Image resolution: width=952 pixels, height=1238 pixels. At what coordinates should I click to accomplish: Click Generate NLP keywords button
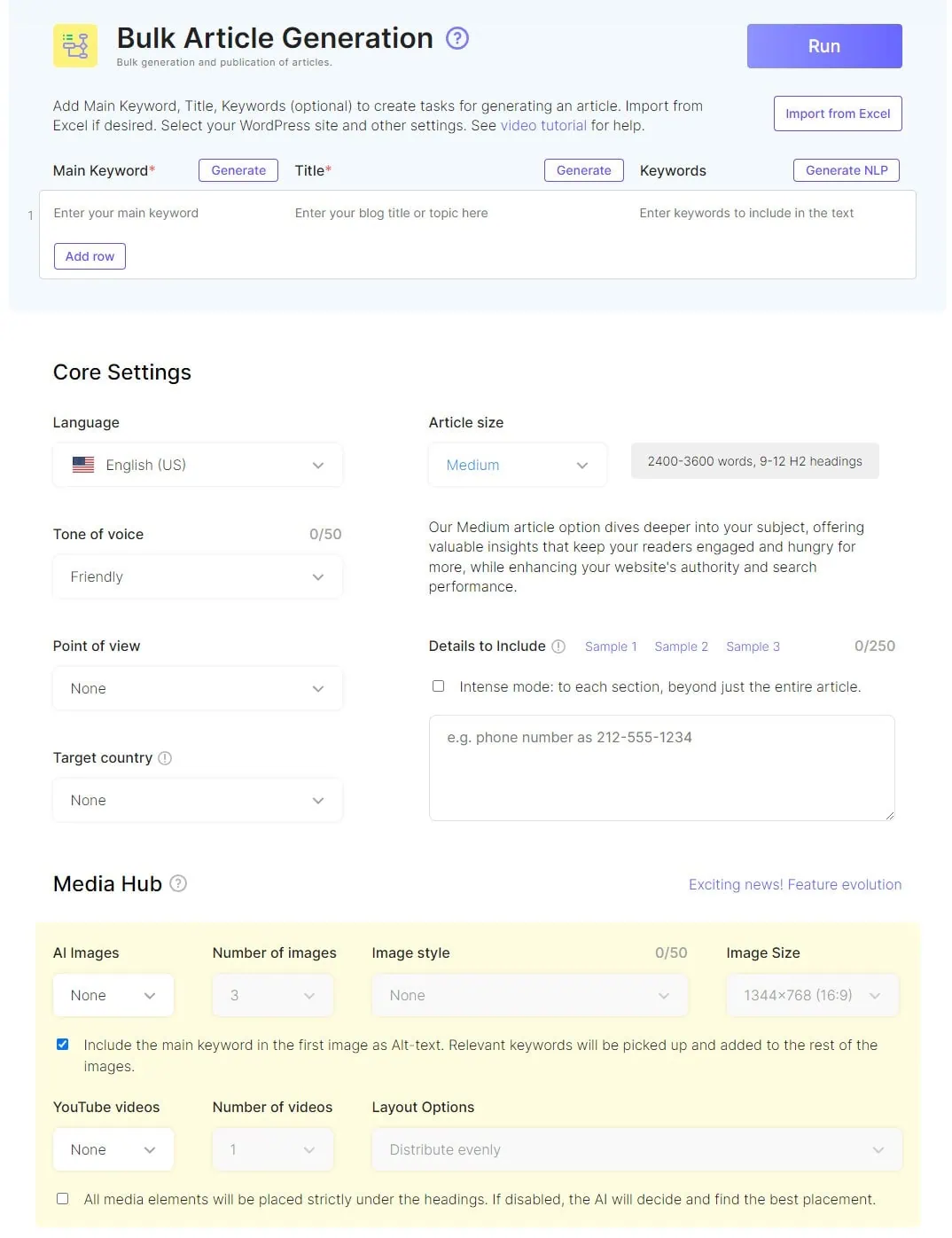pyautogui.click(x=847, y=170)
